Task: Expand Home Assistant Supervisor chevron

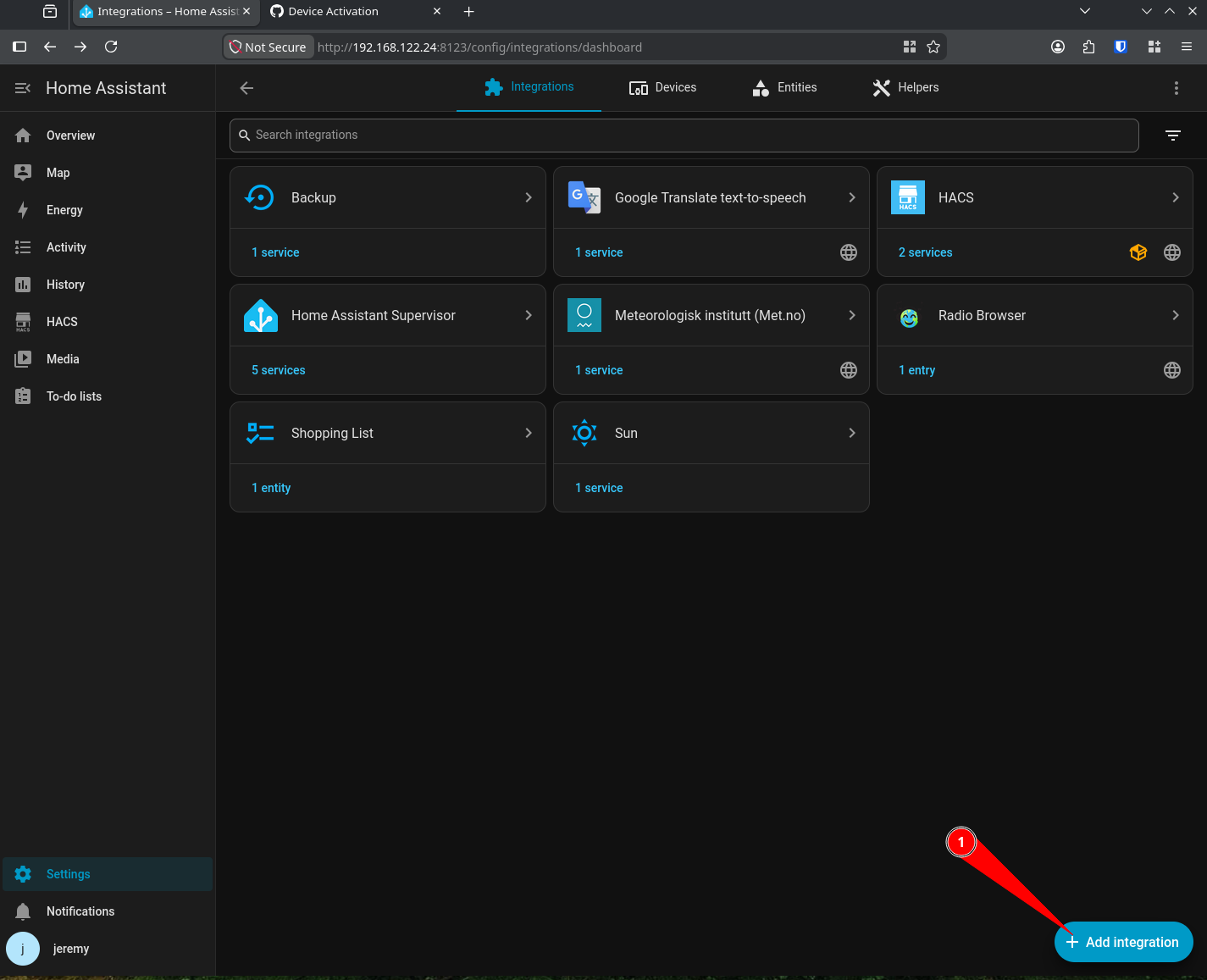Action: [529, 315]
